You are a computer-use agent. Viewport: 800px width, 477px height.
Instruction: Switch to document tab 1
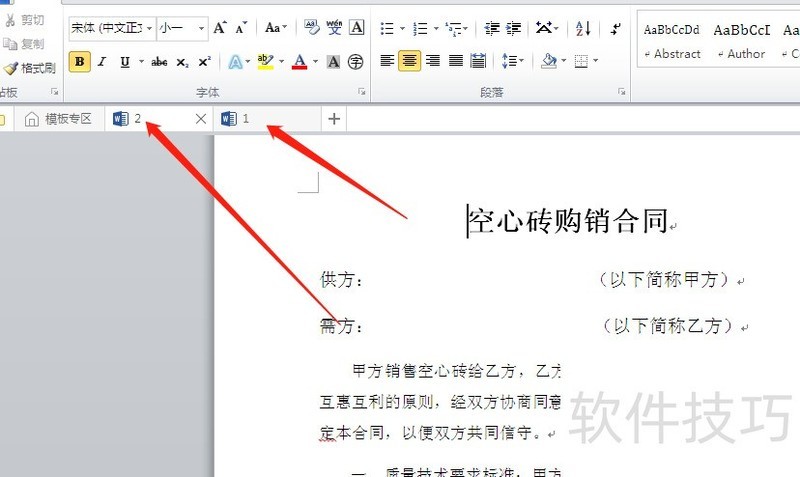click(x=268, y=119)
